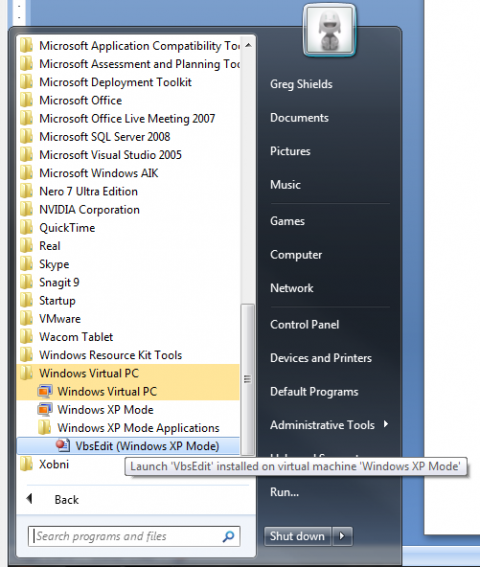Collapse the Windows Virtual PC folder

pos(128,373)
